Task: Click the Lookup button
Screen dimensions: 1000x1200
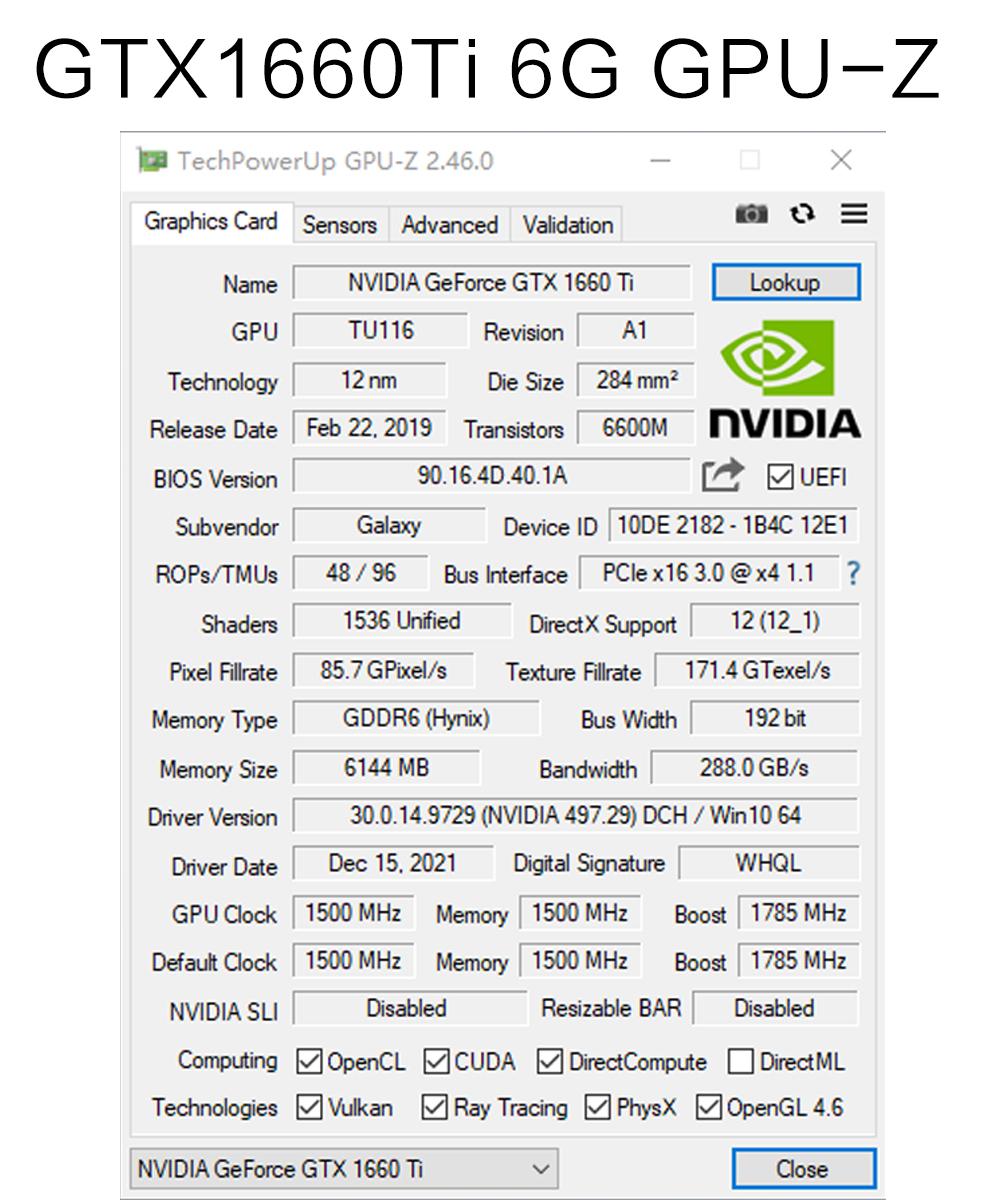Action: (x=785, y=283)
